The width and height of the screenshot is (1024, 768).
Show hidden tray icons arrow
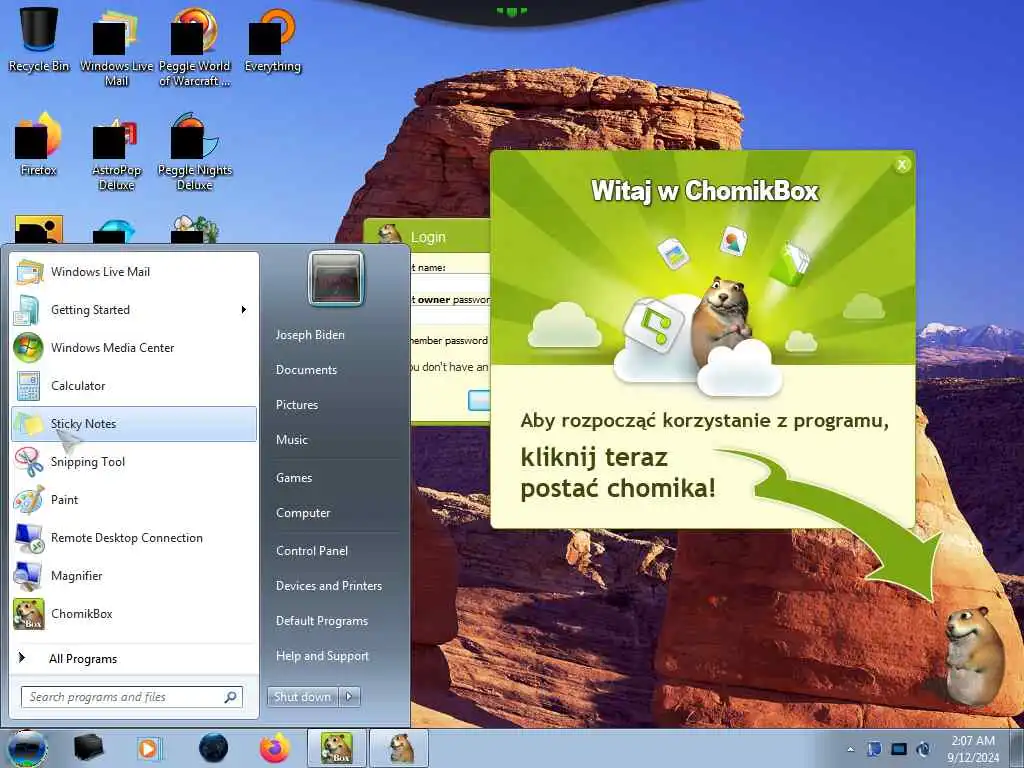click(x=850, y=749)
